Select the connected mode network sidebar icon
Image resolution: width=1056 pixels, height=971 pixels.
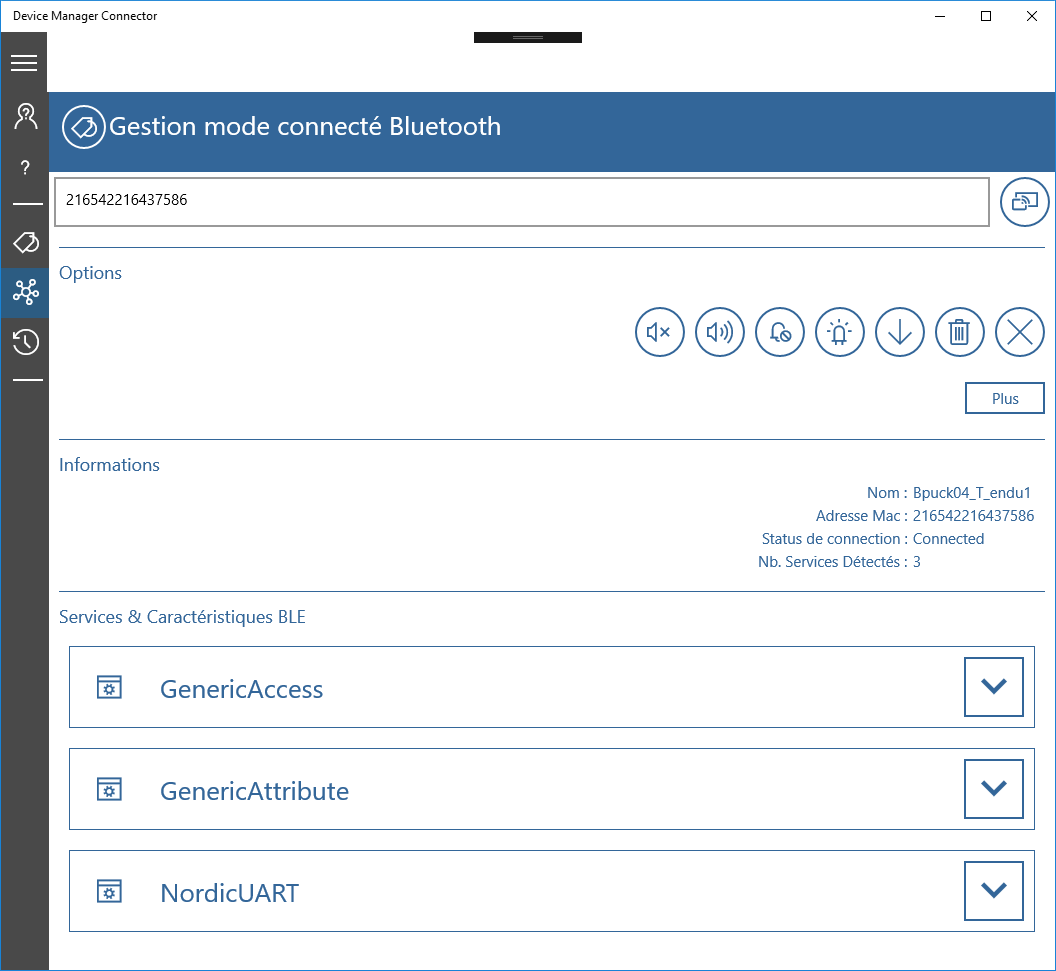(x=26, y=292)
